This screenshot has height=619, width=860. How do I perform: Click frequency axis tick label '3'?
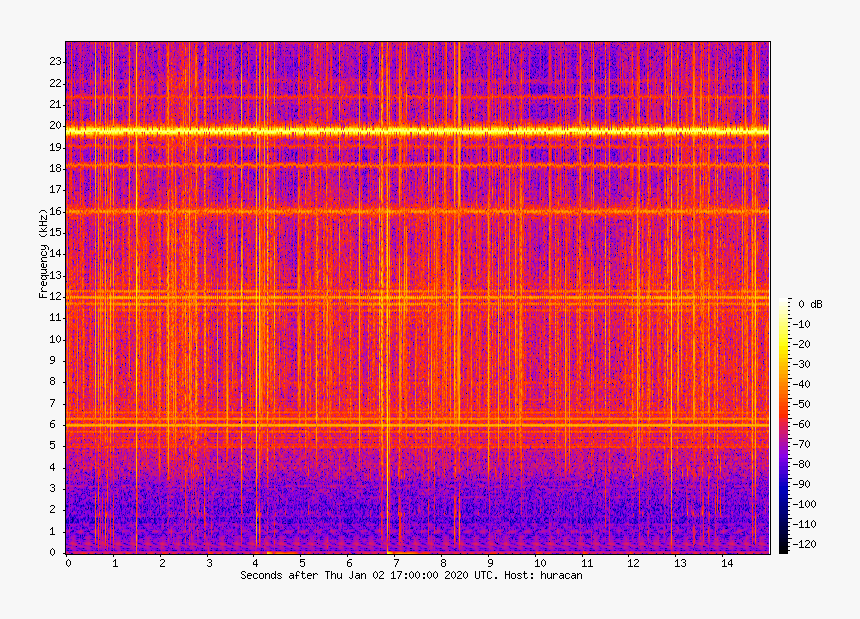53,489
